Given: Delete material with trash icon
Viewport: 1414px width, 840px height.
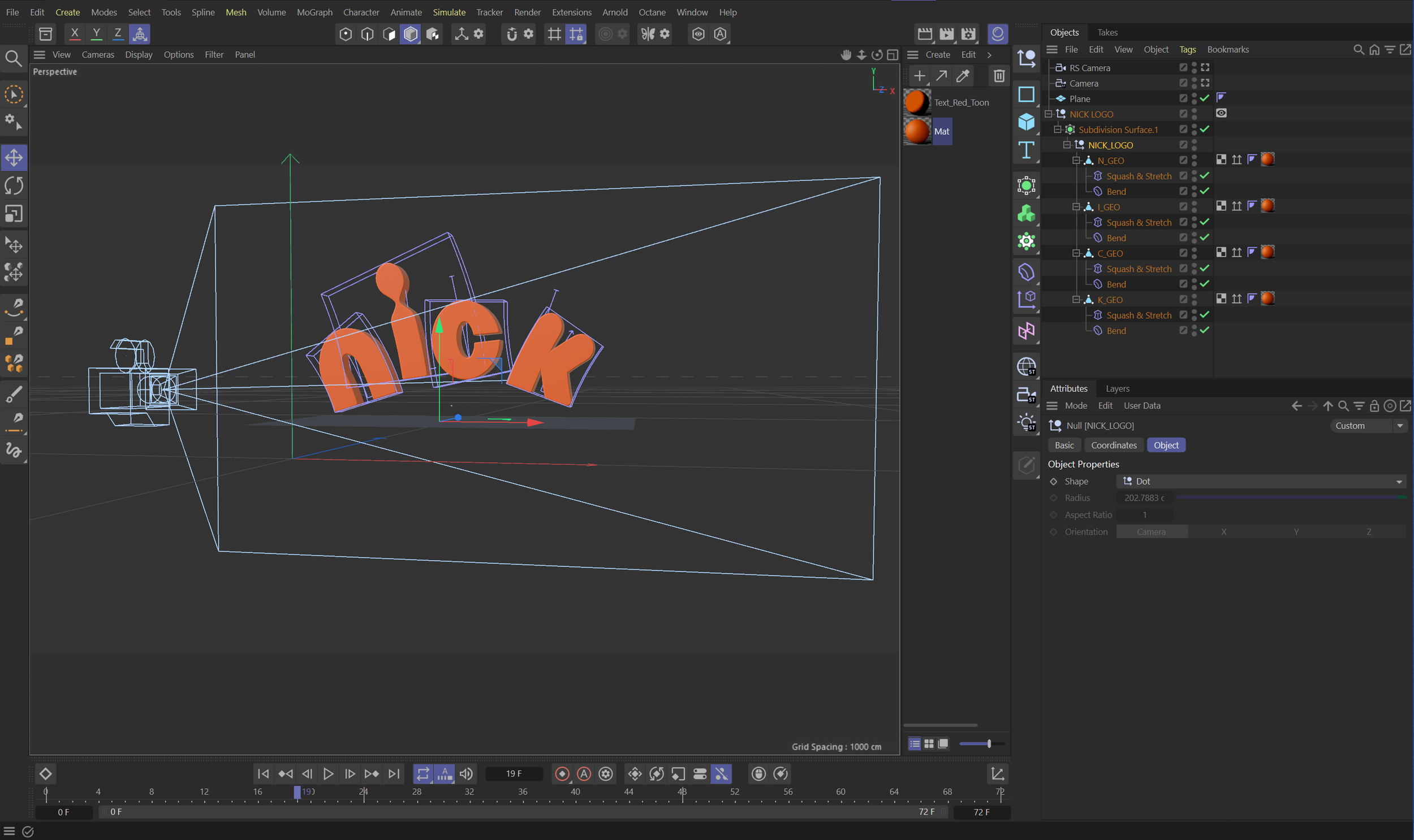Looking at the screenshot, I should pos(999,76).
